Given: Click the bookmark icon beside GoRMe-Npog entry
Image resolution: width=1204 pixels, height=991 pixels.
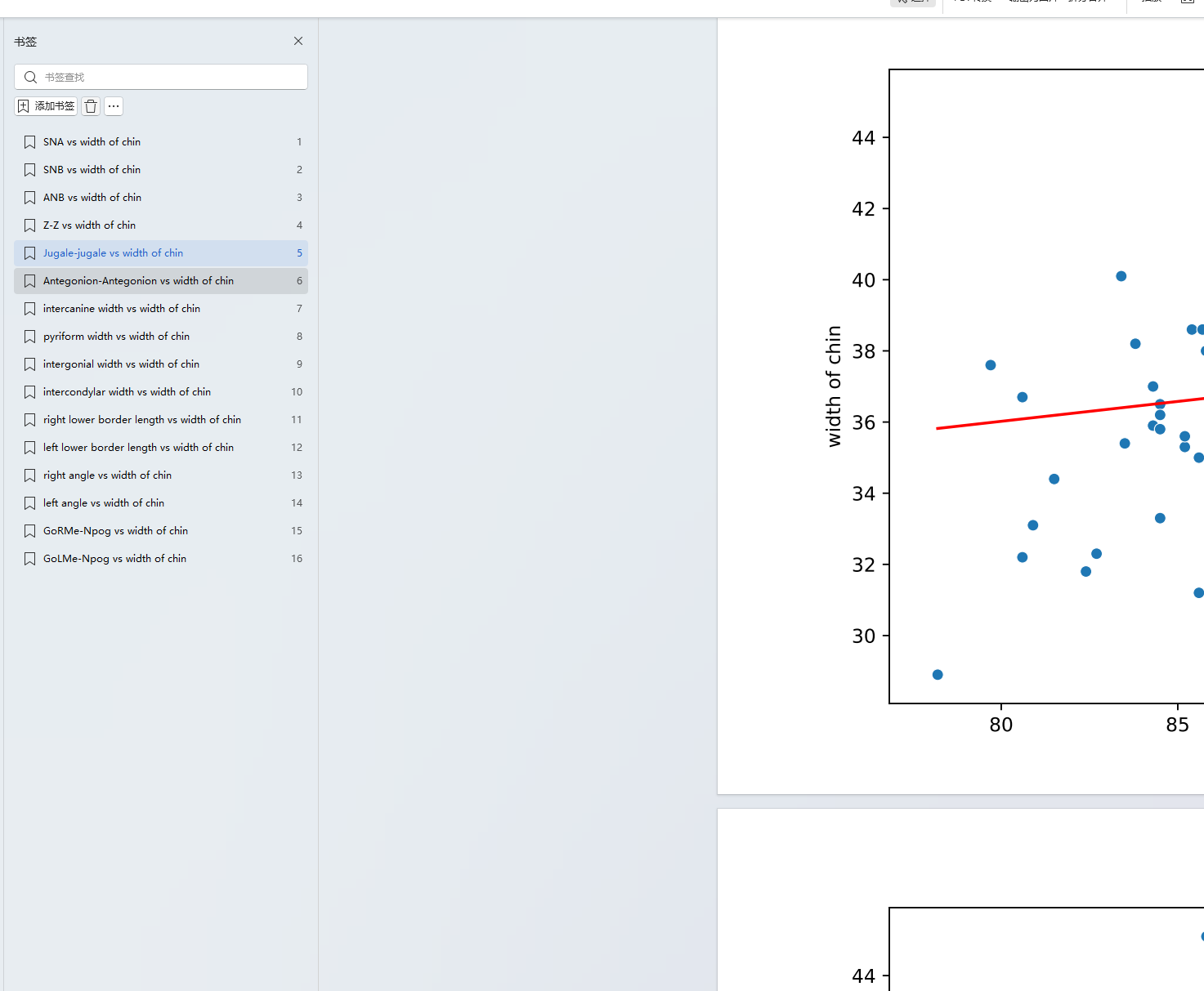Looking at the screenshot, I should click(29, 531).
